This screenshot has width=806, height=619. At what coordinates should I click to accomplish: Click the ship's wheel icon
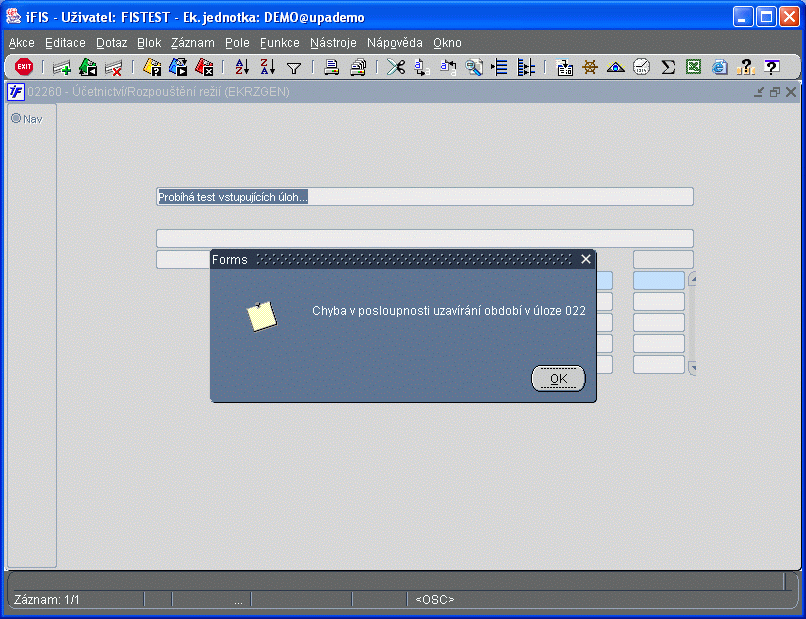[590, 67]
